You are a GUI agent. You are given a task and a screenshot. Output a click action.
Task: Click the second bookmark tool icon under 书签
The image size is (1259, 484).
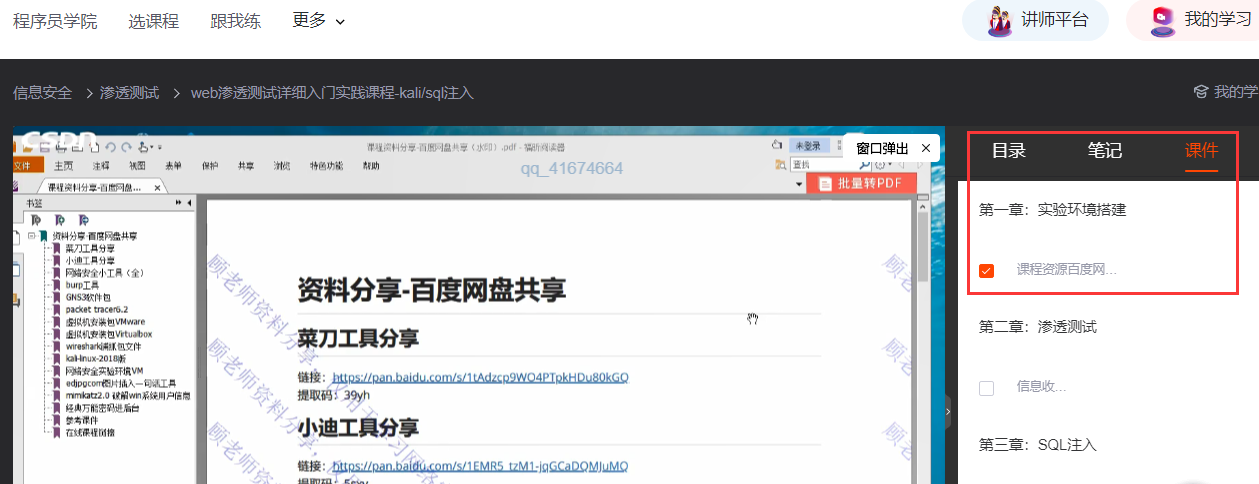pos(60,220)
